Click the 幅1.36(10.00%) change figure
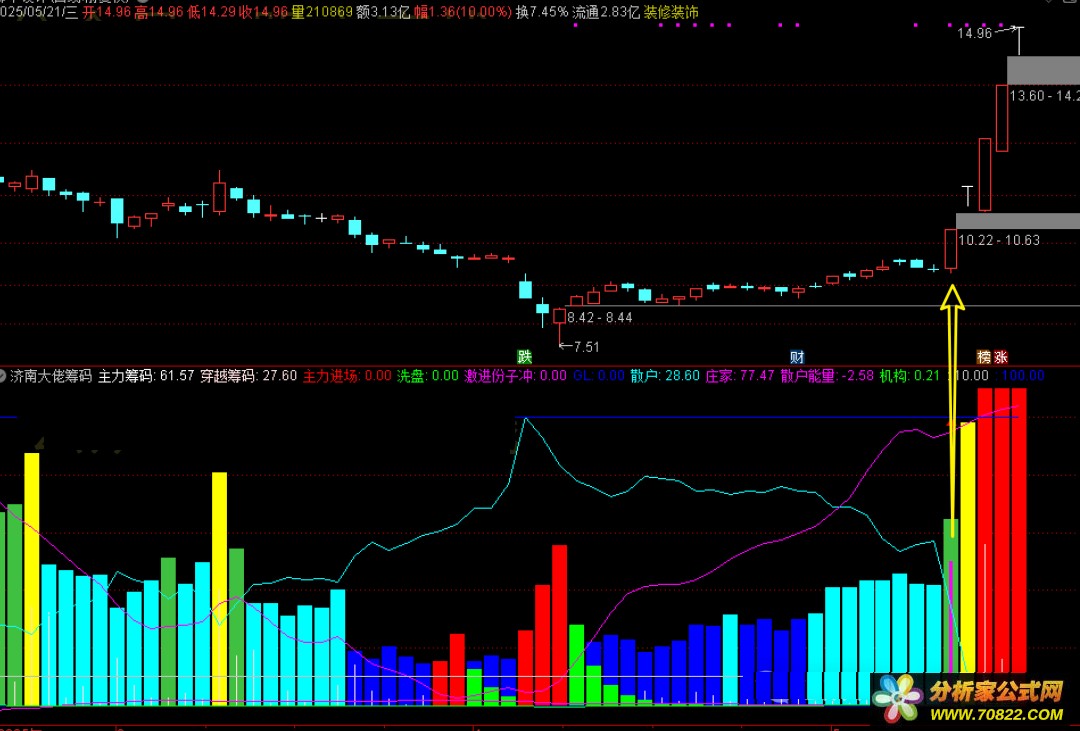 pos(463,12)
